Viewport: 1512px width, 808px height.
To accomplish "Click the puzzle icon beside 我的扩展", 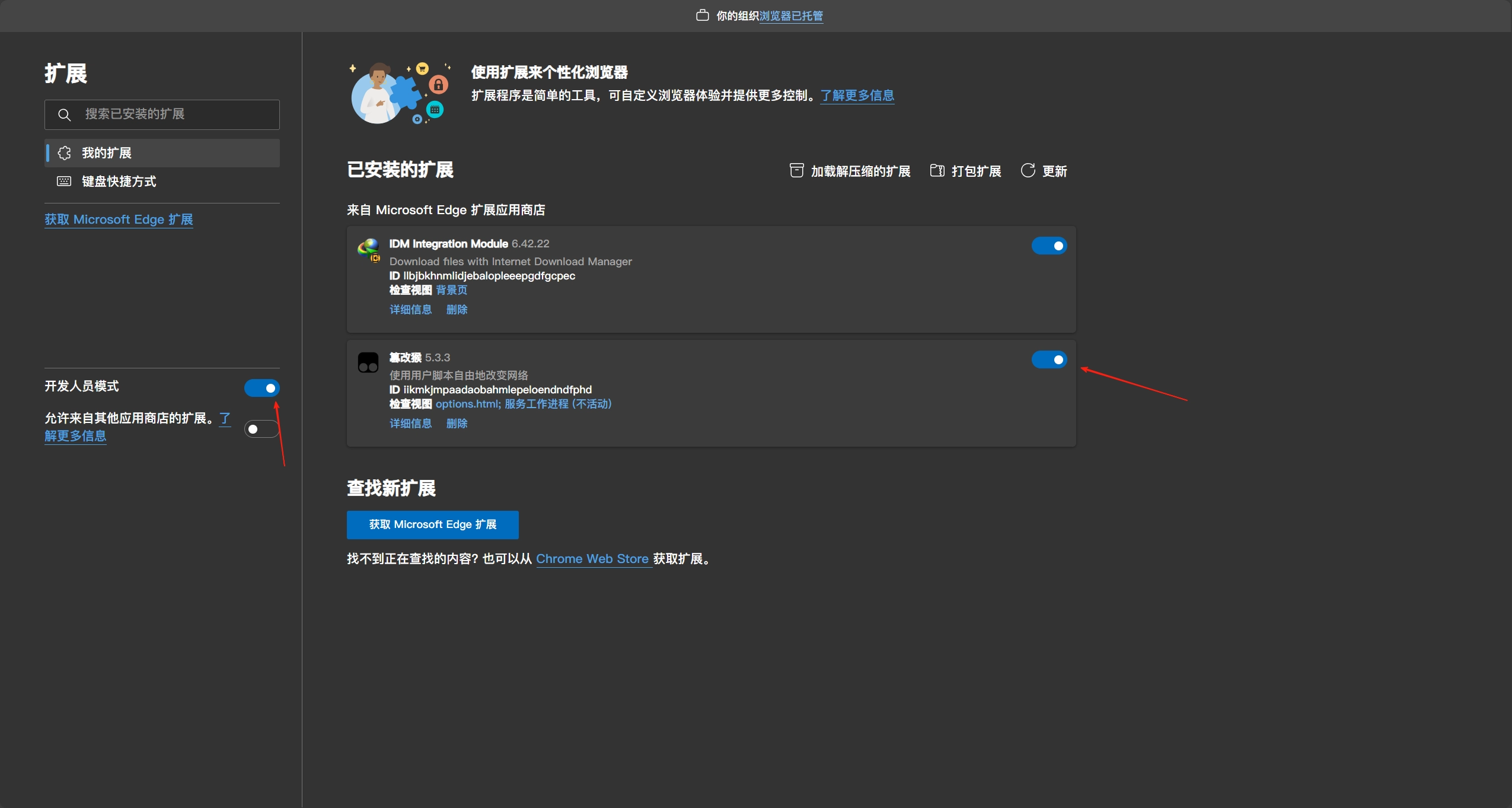I will (64, 153).
